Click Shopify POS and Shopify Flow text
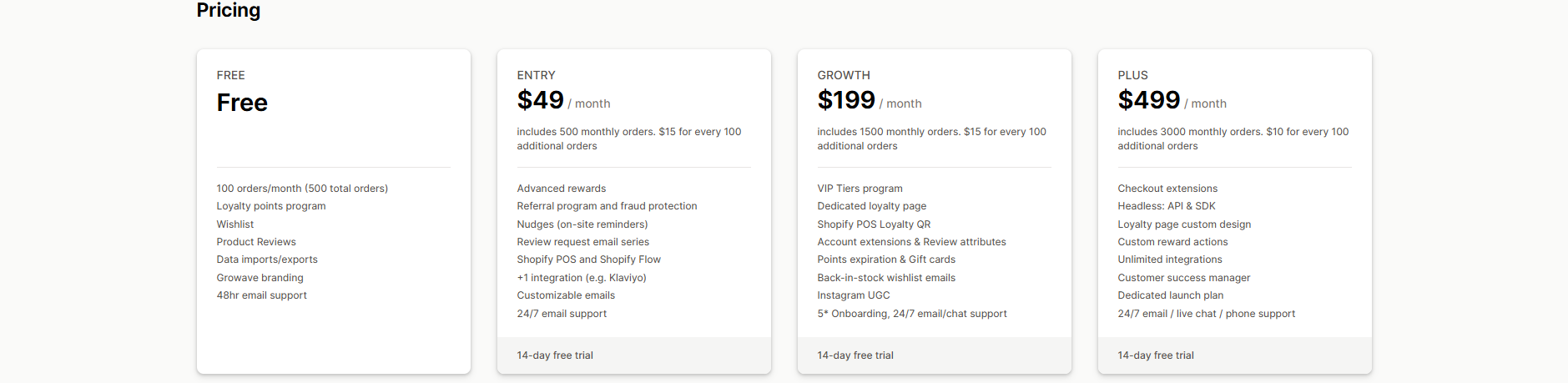Screen dimensions: 1568x383 point(588,260)
